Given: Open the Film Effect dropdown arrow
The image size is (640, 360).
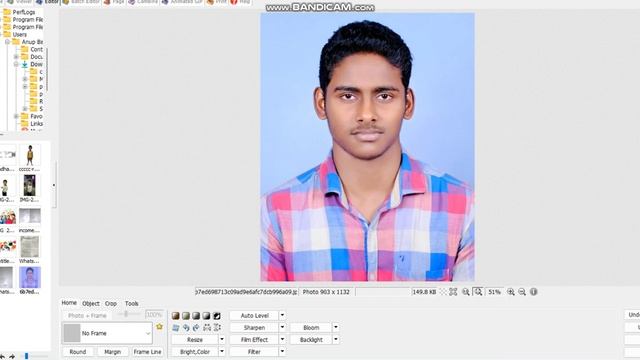Looking at the screenshot, I should (282, 339).
